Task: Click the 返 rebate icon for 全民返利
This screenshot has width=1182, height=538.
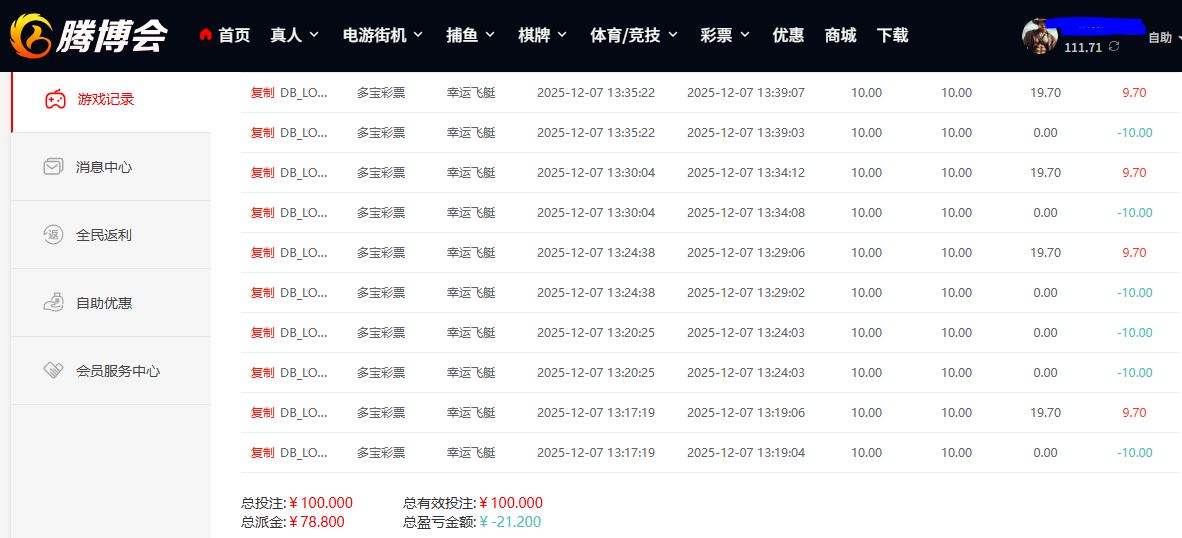Action: tap(53, 235)
